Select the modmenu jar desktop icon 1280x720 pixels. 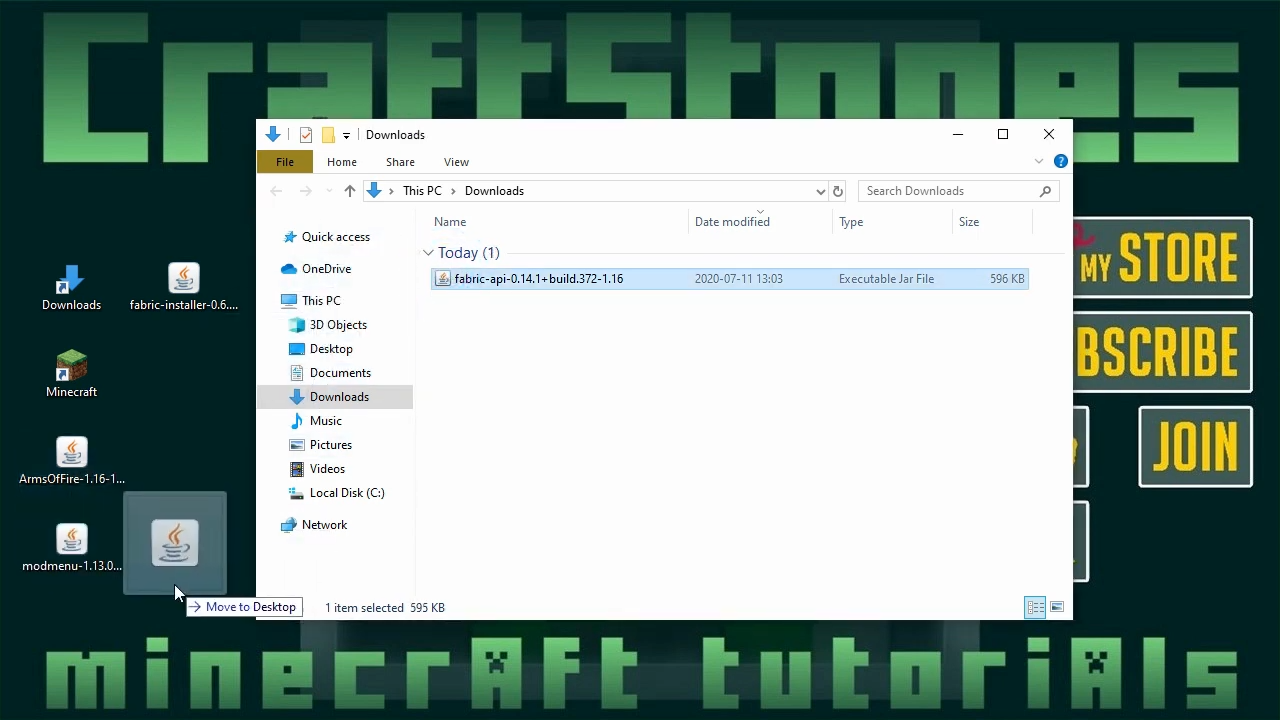(71, 549)
